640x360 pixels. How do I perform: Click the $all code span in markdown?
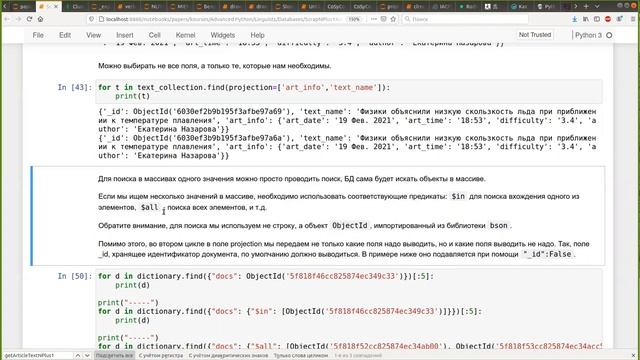pos(149,207)
